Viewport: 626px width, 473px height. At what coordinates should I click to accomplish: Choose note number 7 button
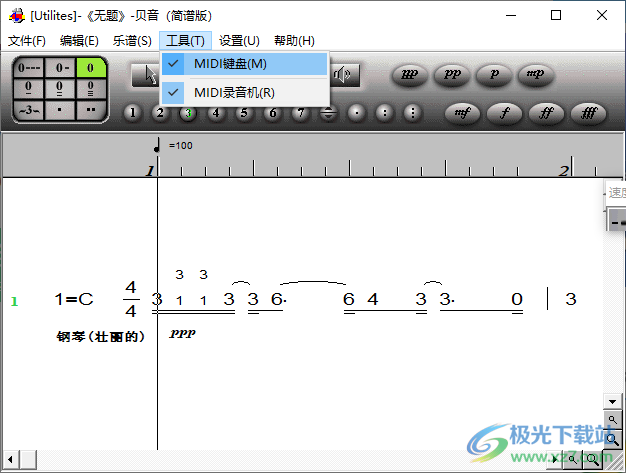click(300, 113)
